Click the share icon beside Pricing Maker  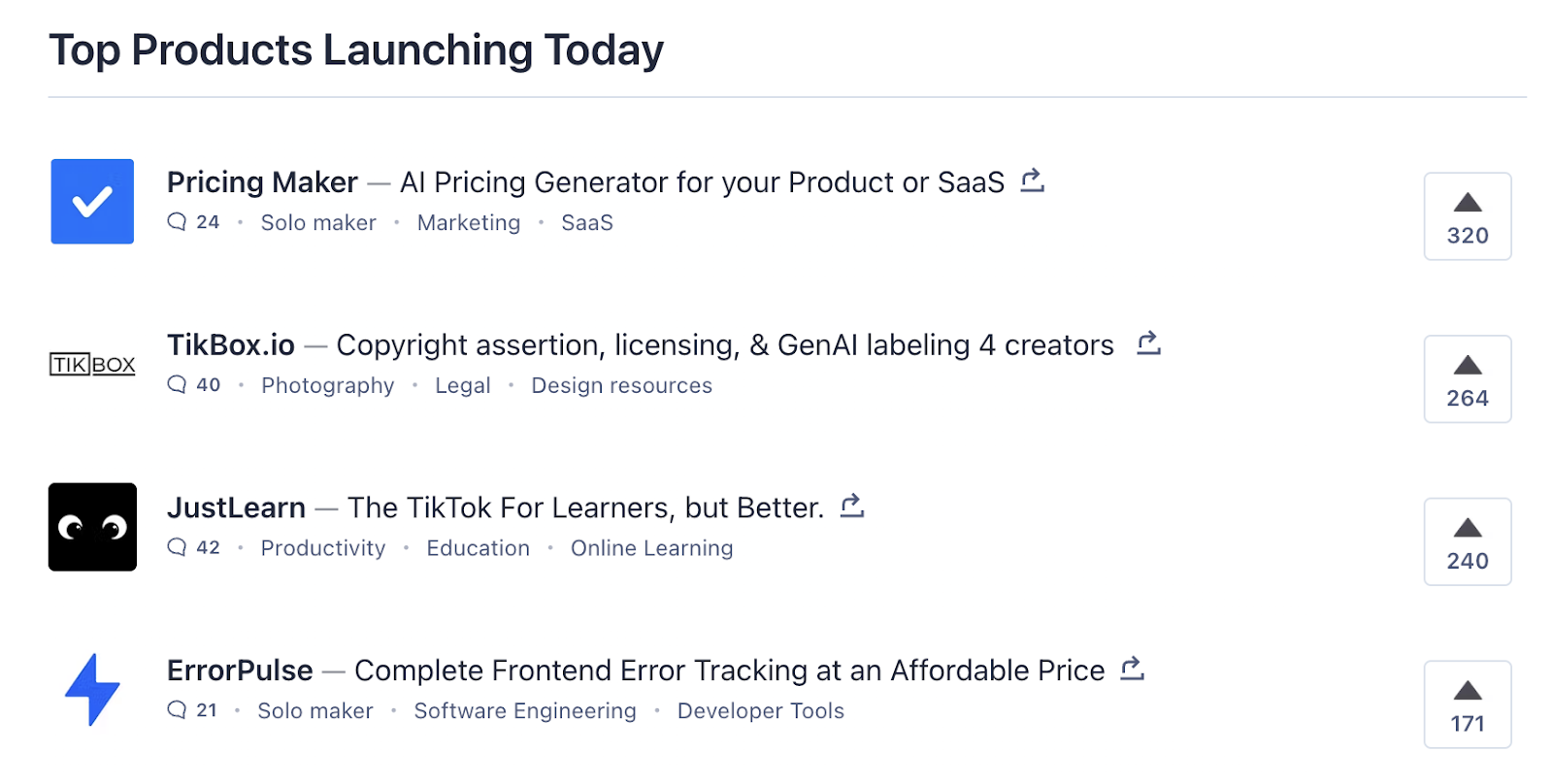[1033, 180]
